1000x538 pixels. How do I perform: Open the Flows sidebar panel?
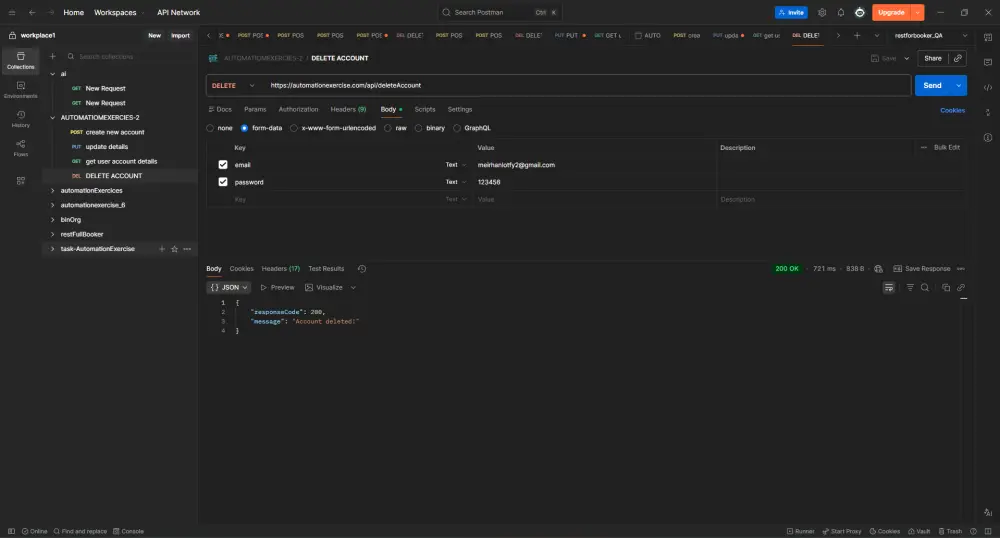click(20, 148)
